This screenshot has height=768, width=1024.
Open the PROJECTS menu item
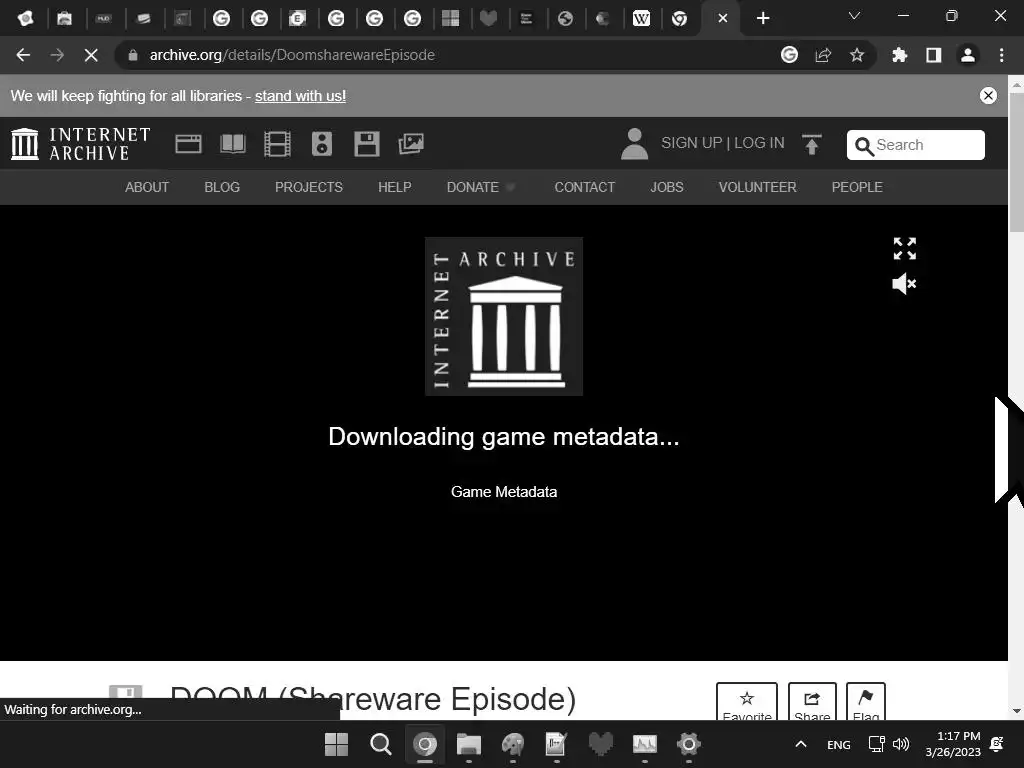click(x=309, y=187)
